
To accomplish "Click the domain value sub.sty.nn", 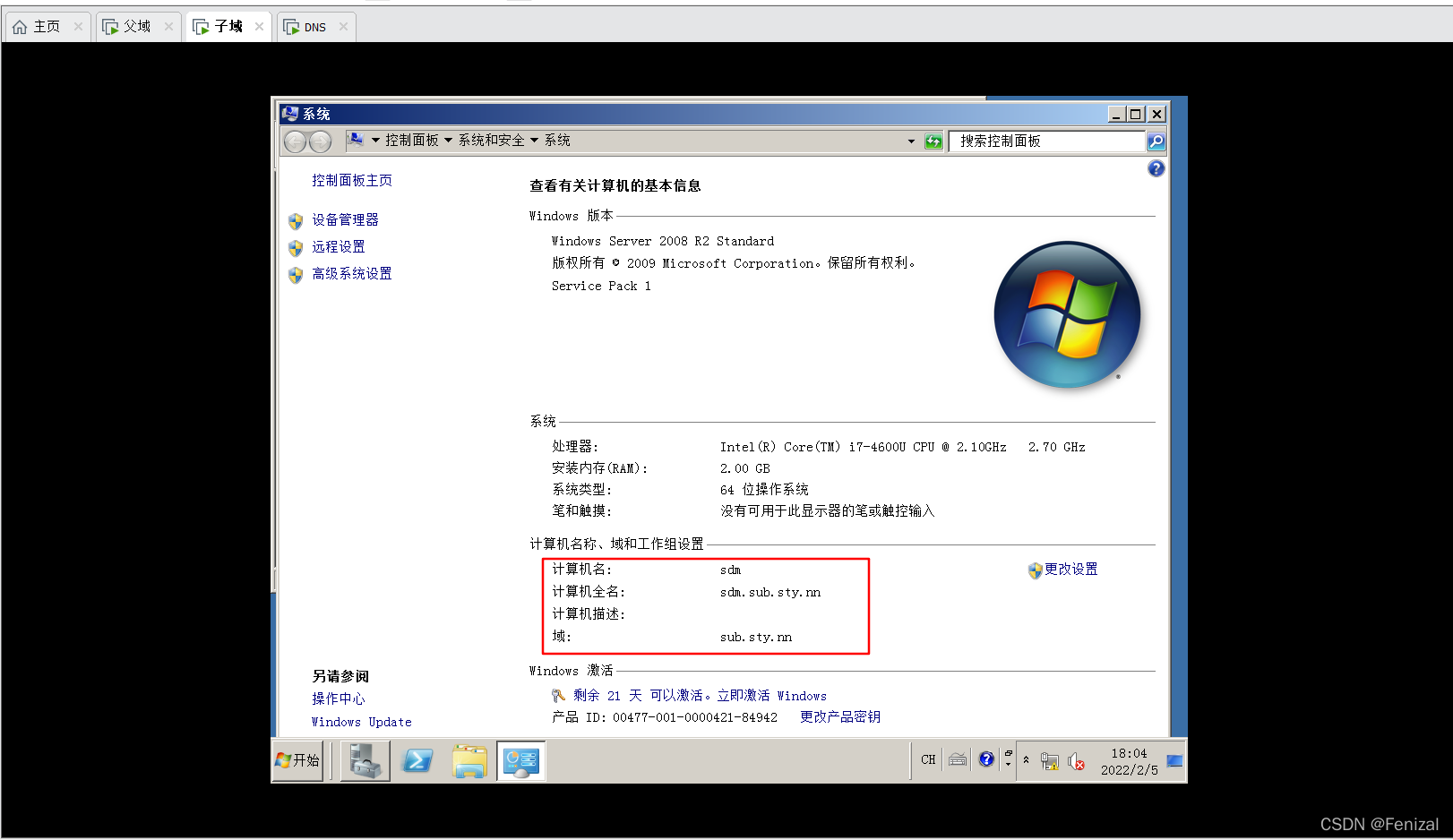I will pyautogui.click(x=756, y=638).
